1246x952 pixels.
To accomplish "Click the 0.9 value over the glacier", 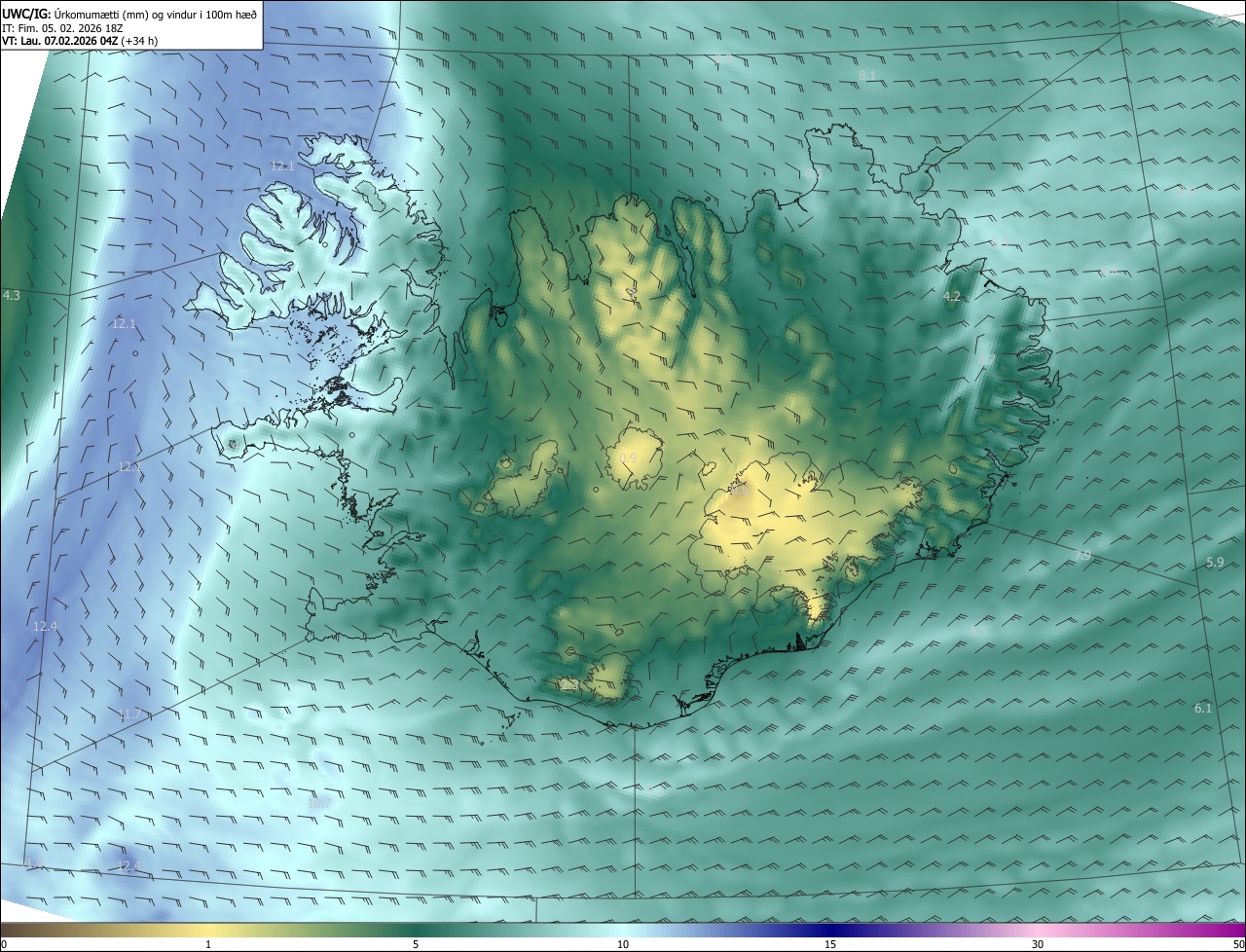I will (628, 458).
